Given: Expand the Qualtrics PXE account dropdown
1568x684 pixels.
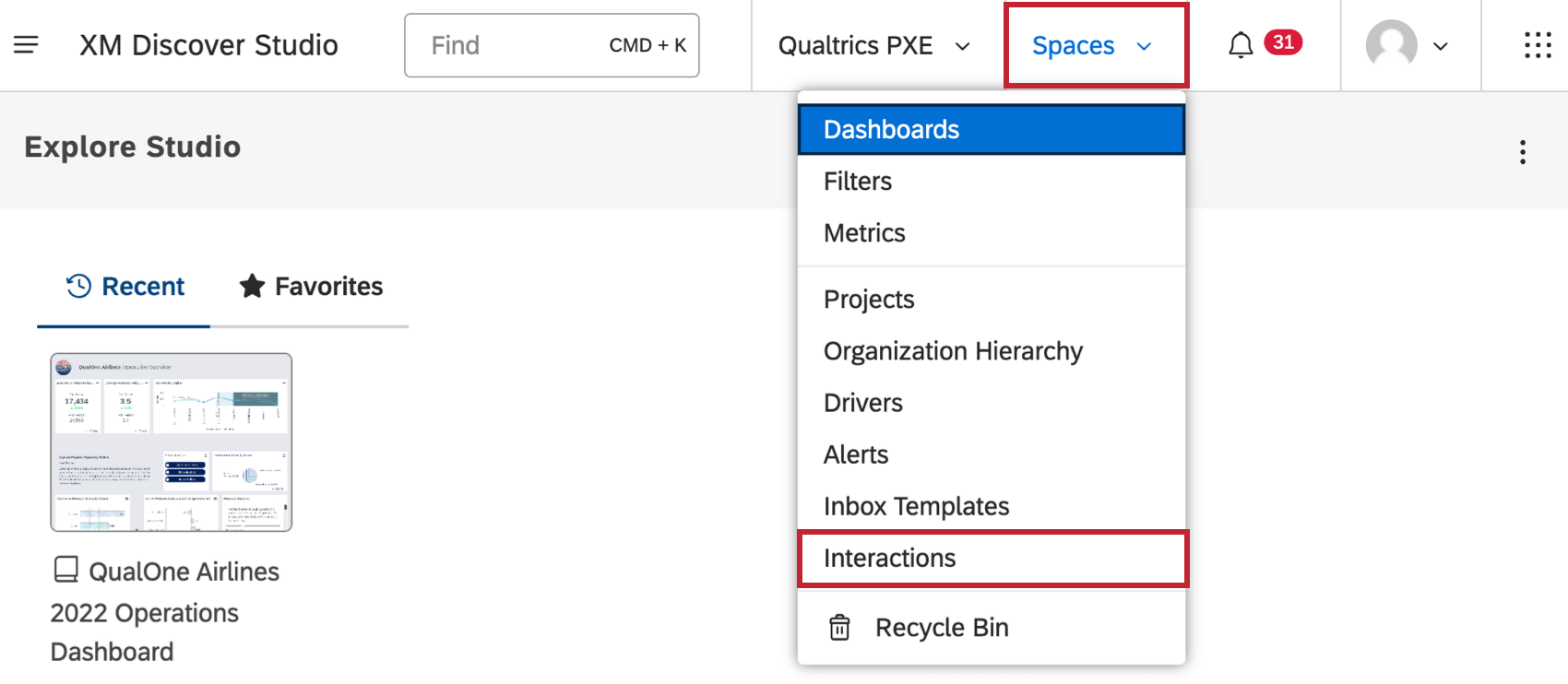Looking at the screenshot, I should coord(873,45).
